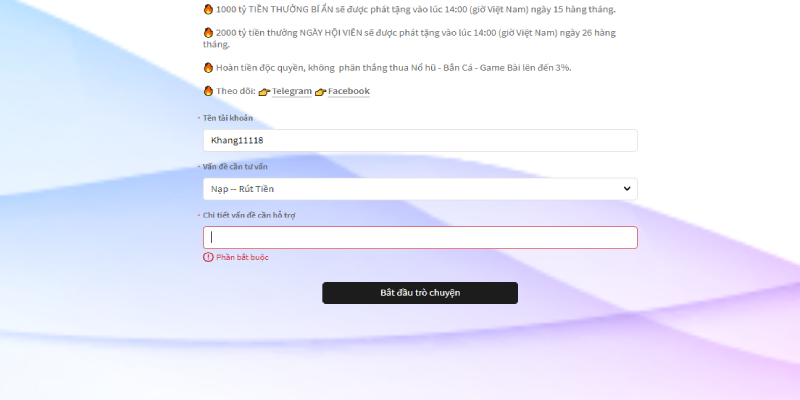This screenshot has height=400, width=800.
Task: Open the Facebook link
Action: [348, 91]
